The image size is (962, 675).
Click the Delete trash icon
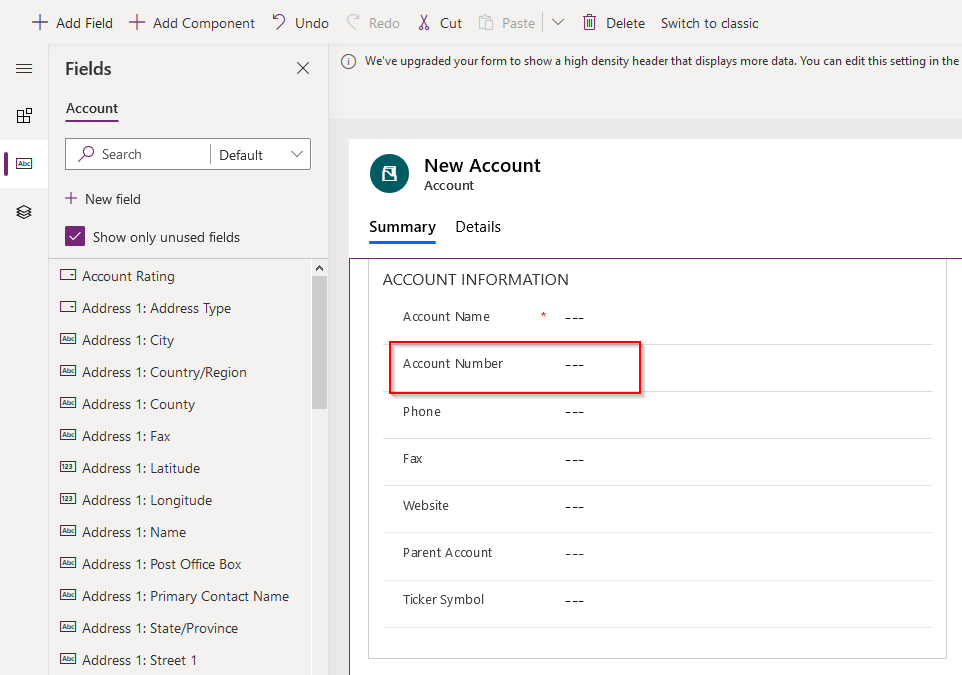tap(590, 22)
